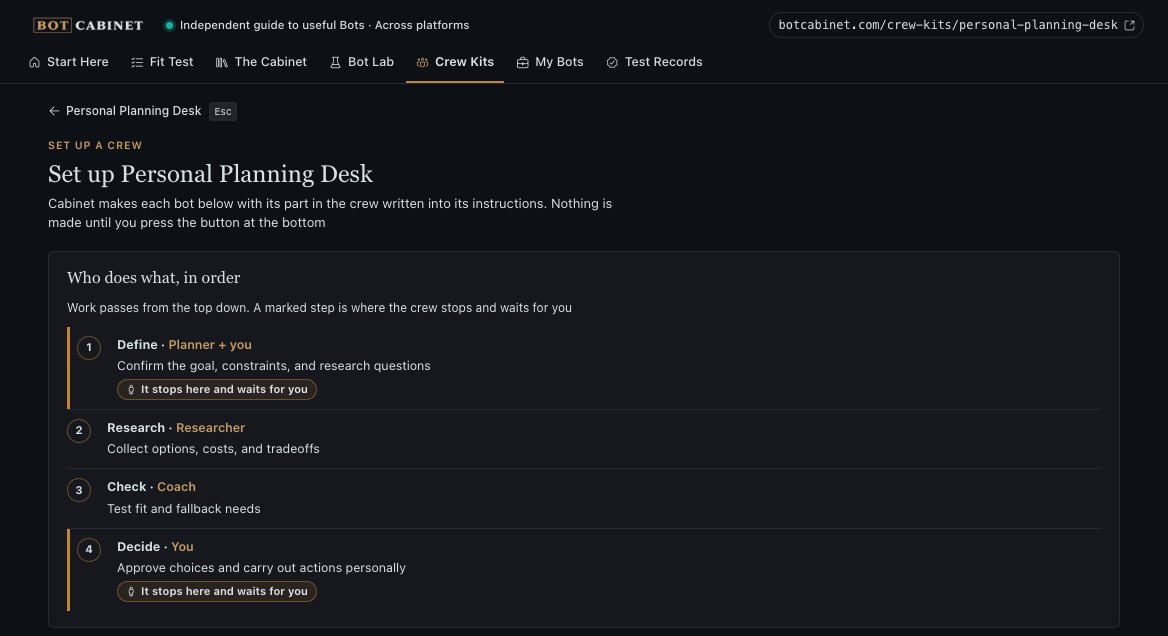
Task: Click the Bot Lab flask icon
Action: [335, 63]
